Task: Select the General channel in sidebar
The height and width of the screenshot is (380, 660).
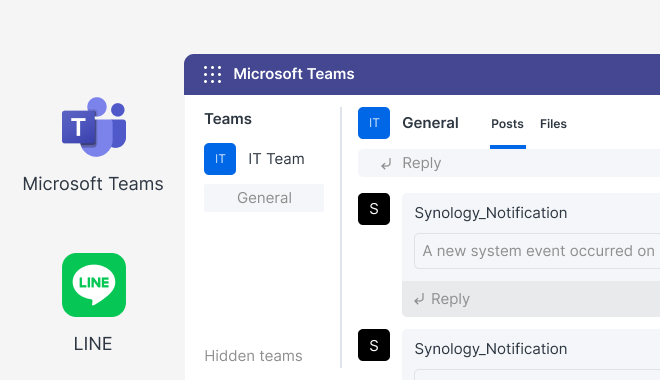Action: pyautogui.click(x=264, y=198)
